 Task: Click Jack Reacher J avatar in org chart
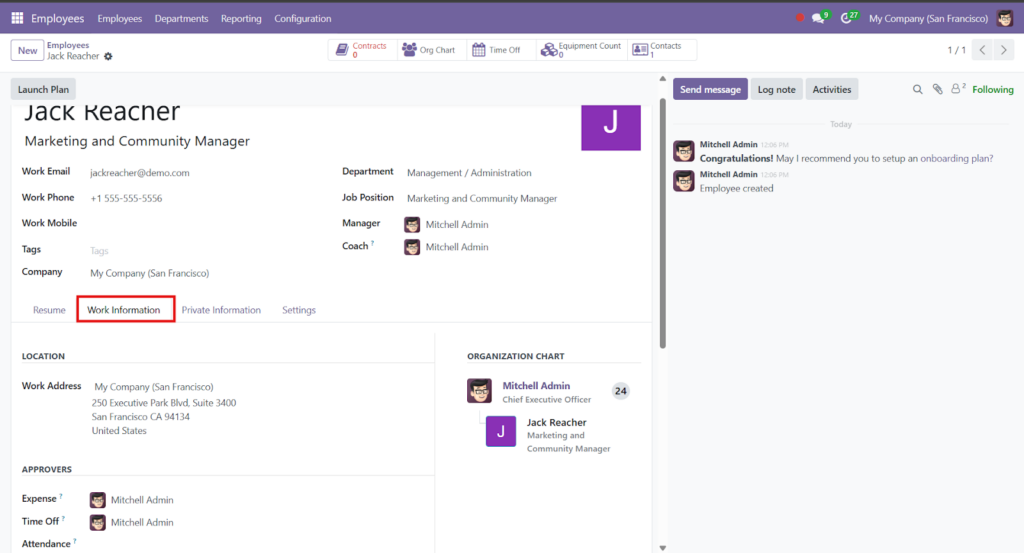click(501, 431)
